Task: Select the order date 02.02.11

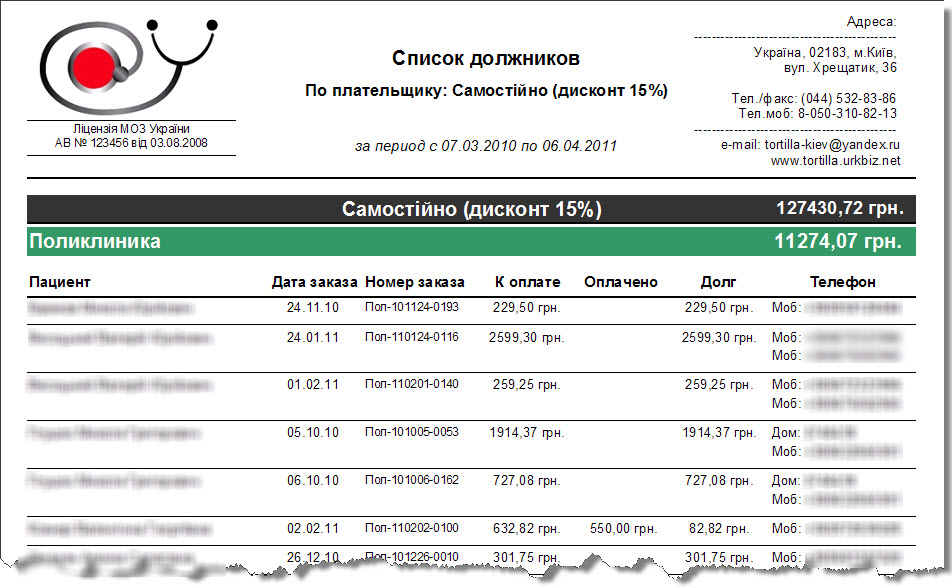Action: pos(313,528)
